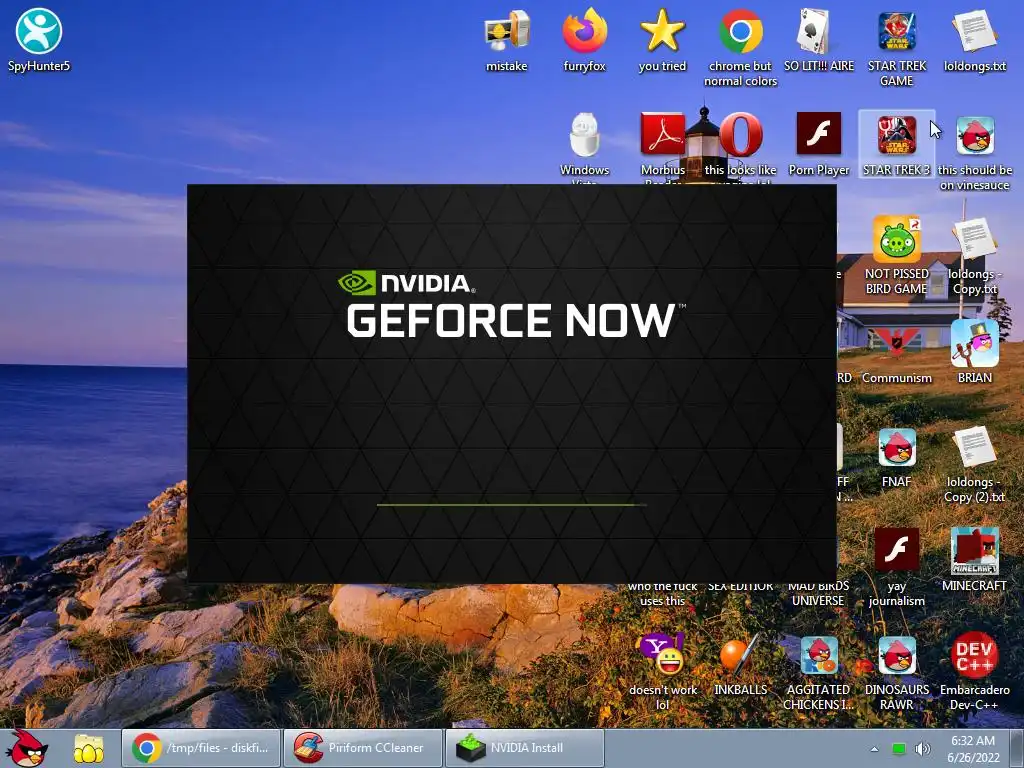Open the clock showing 6:32 AM
The width and height of the screenshot is (1024, 768).
972,748
